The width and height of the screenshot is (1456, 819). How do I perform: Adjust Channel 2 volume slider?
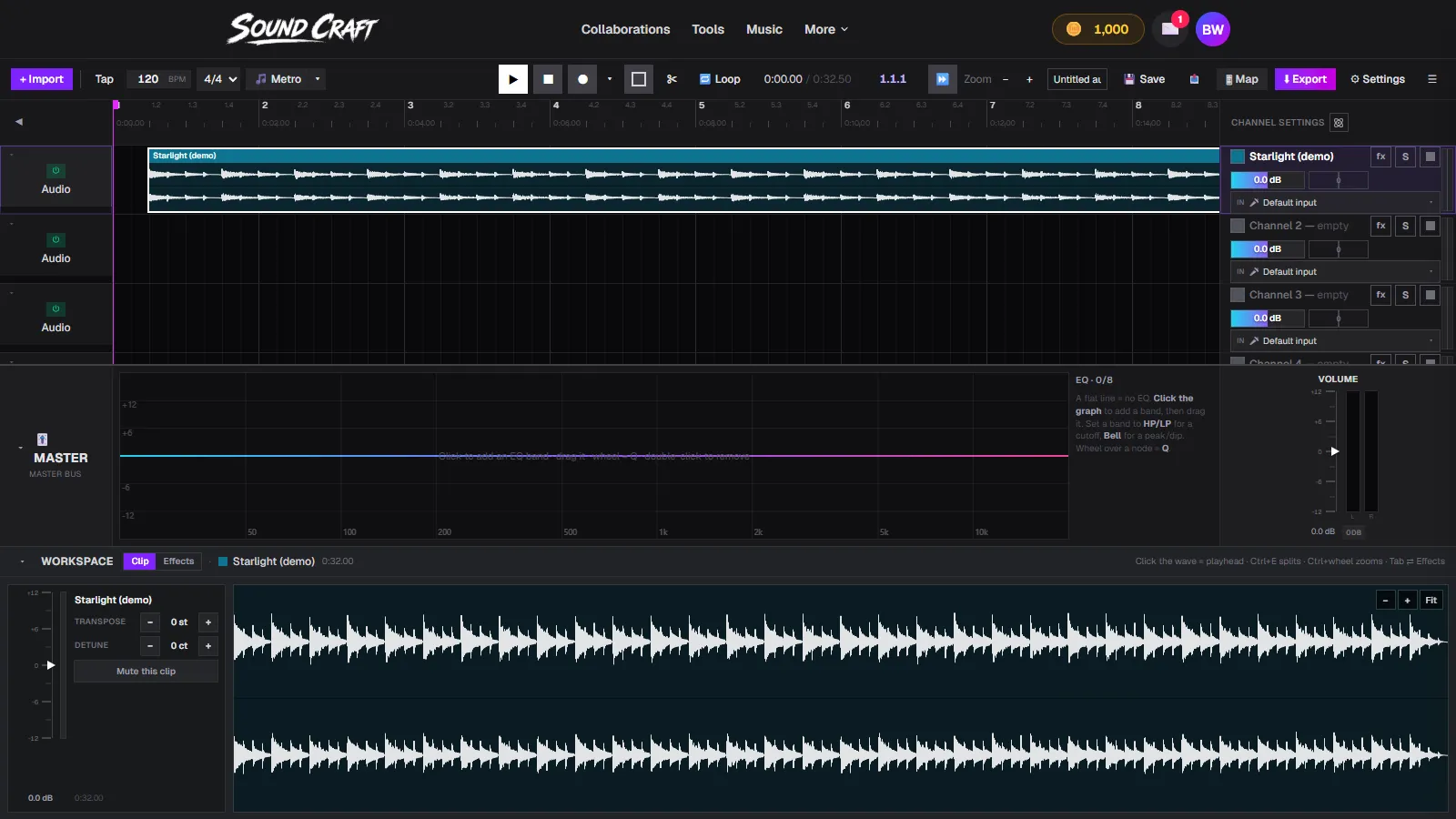coord(1267,249)
